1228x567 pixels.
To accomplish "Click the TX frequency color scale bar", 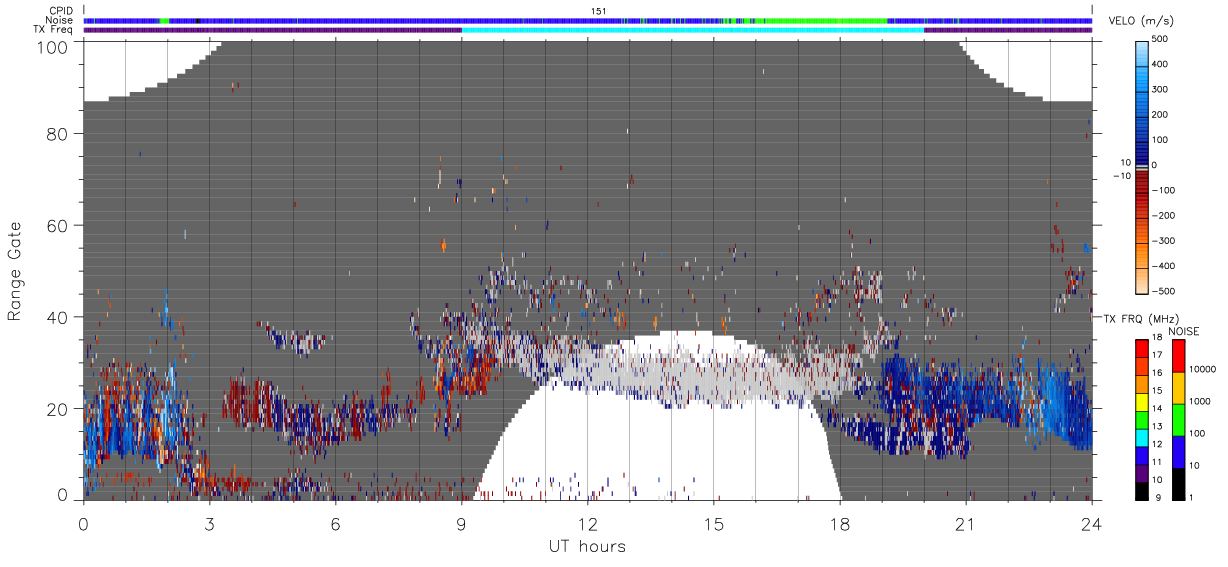I will point(1141,419).
